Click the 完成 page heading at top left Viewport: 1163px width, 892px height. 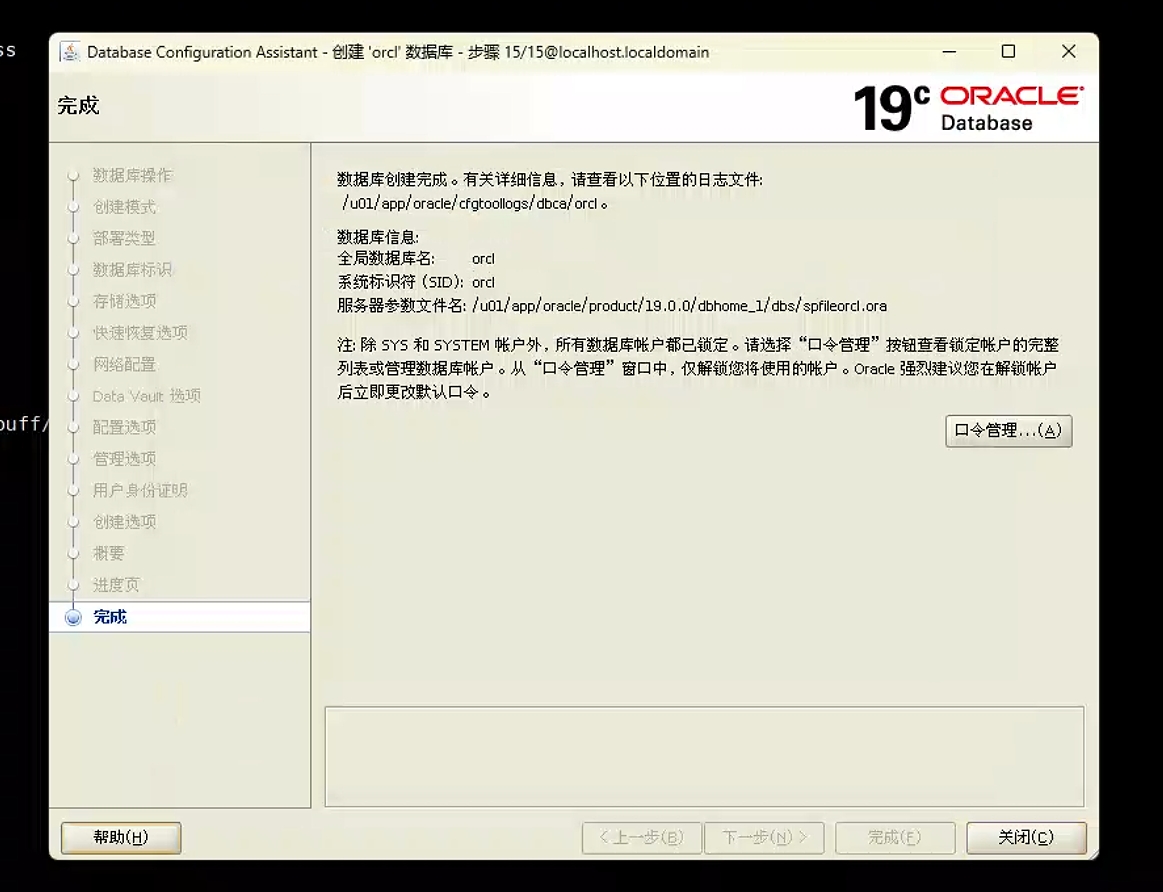coord(78,106)
